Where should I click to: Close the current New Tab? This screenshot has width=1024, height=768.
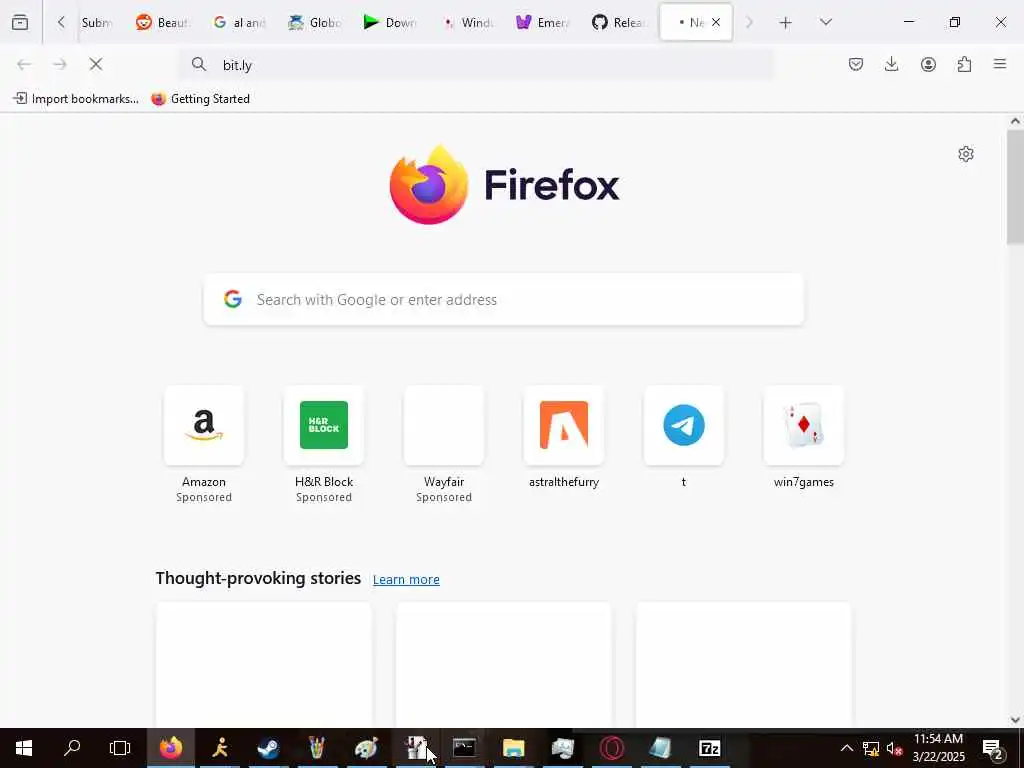pos(716,22)
